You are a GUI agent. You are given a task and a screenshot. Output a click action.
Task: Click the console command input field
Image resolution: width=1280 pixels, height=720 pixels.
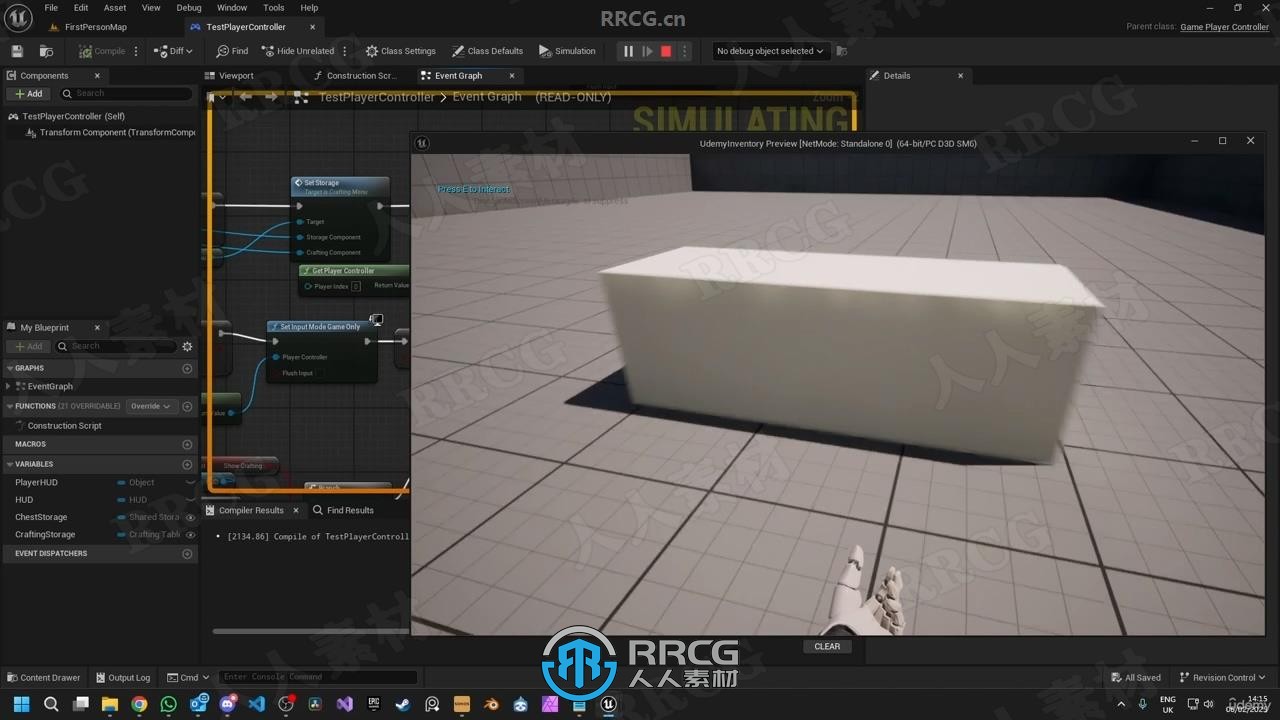(318, 677)
